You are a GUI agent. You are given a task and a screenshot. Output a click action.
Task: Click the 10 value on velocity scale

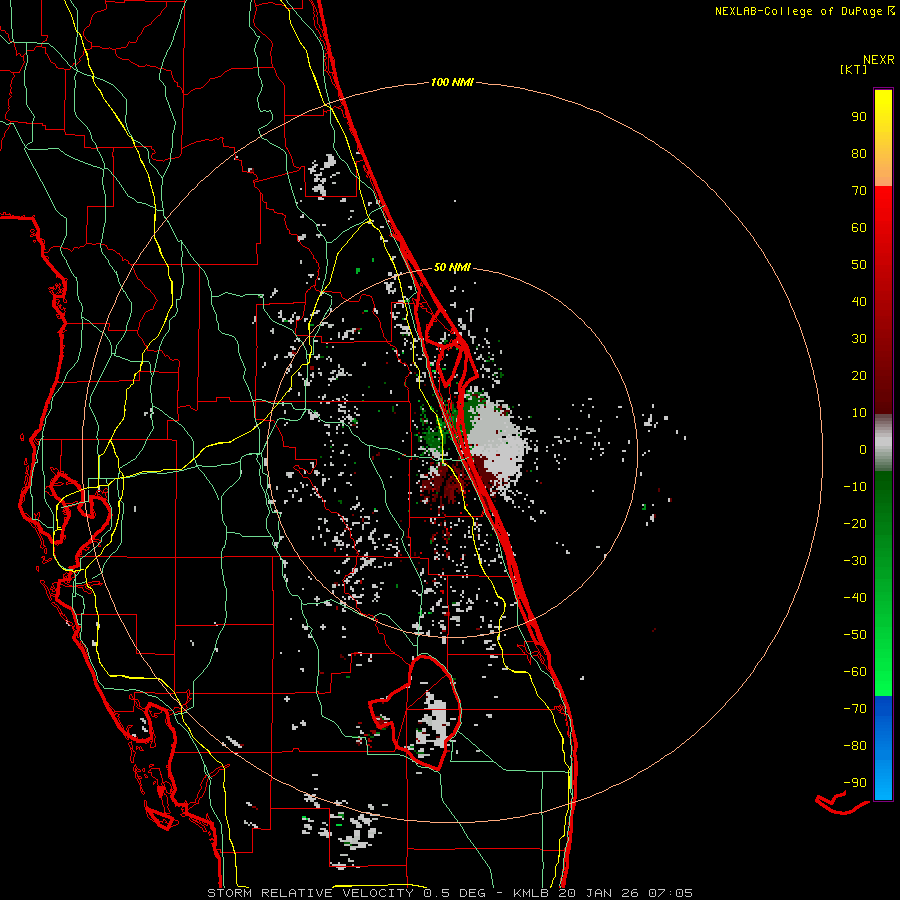pos(859,413)
